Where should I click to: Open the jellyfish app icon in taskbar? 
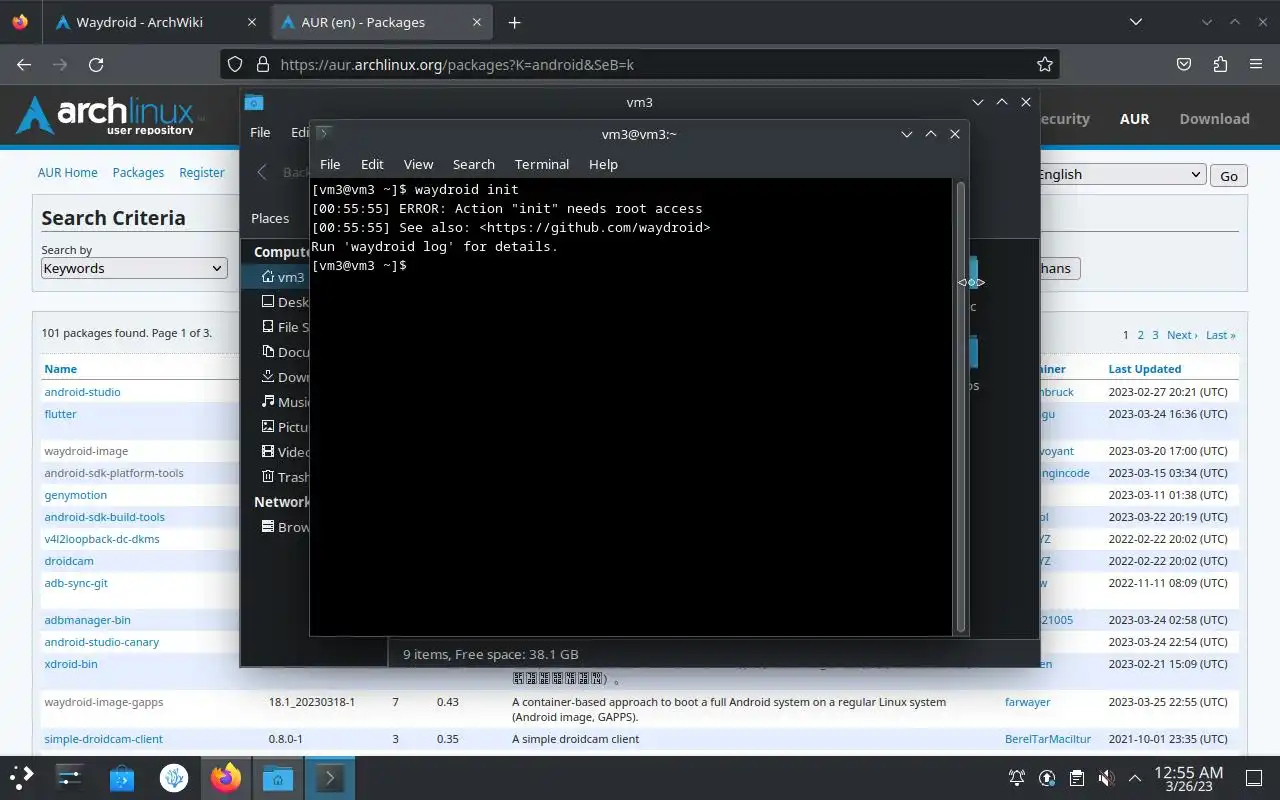(x=174, y=777)
